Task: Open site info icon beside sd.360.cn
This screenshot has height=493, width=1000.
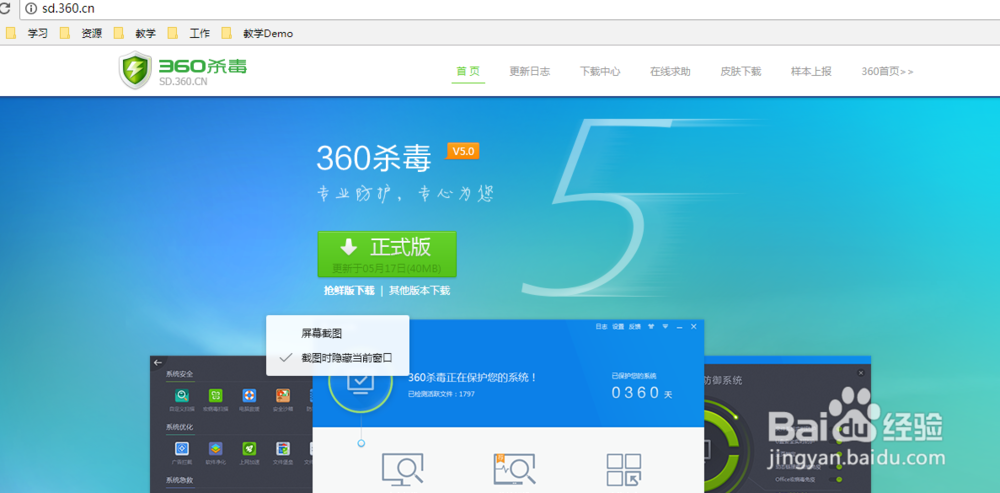Action: (29, 9)
